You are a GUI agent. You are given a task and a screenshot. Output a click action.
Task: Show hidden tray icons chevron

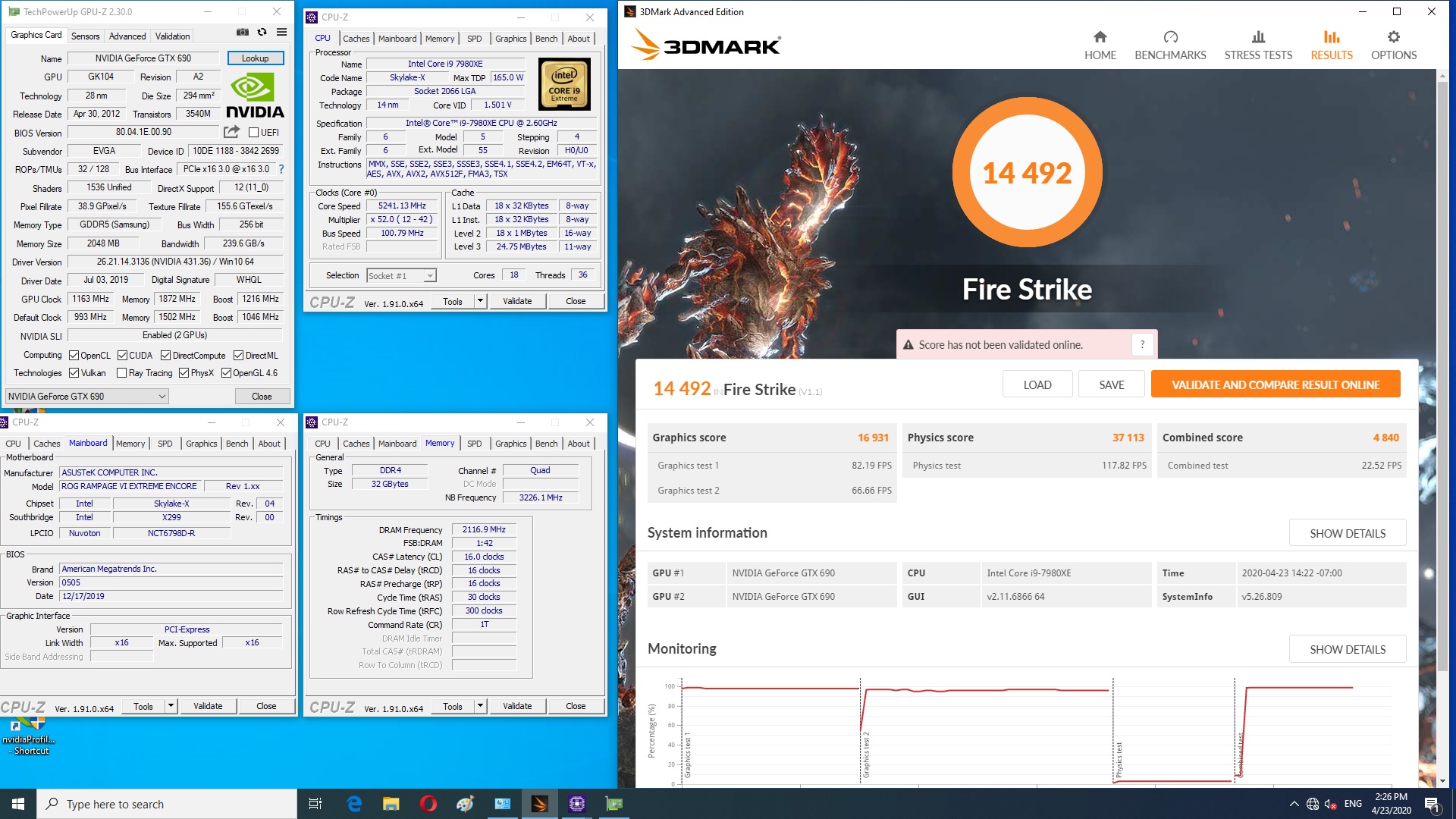1294,804
